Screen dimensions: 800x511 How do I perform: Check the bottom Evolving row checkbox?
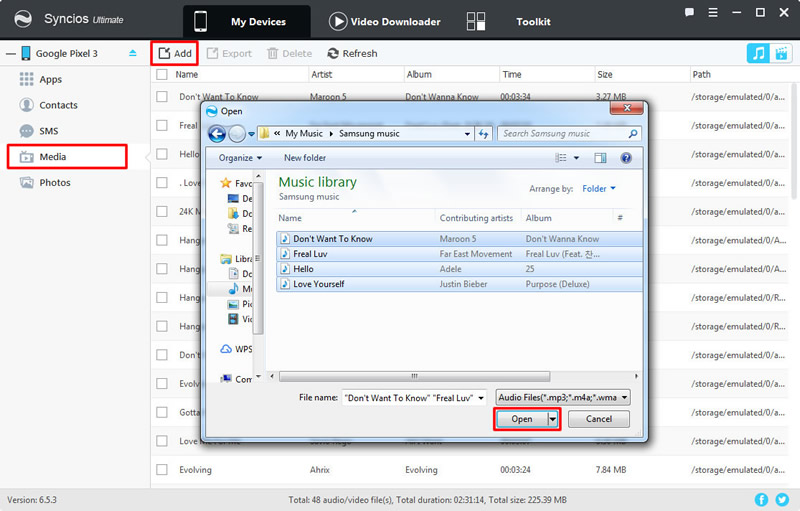pyautogui.click(x=162, y=469)
